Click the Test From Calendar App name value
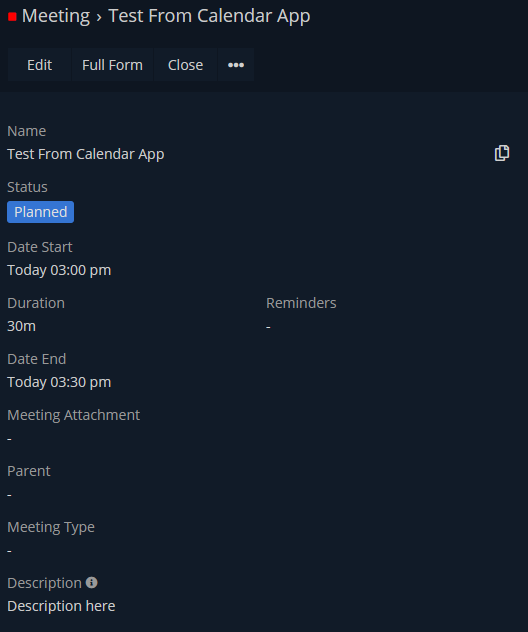Viewport: 528px width, 632px height. [x=85, y=154]
